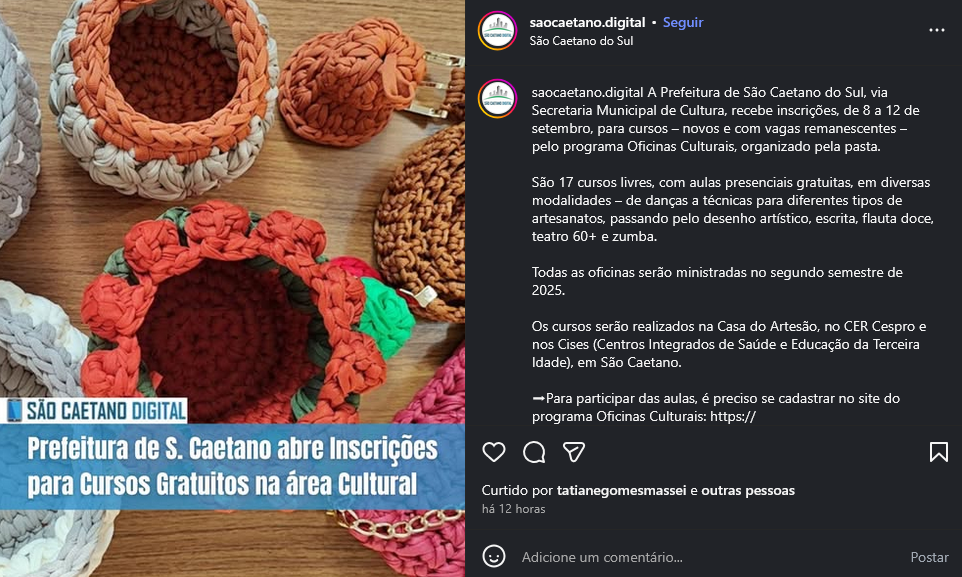Open São Caetano do Sul location link
The width and height of the screenshot is (962, 577).
pyautogui.click(x=581, y=41)
